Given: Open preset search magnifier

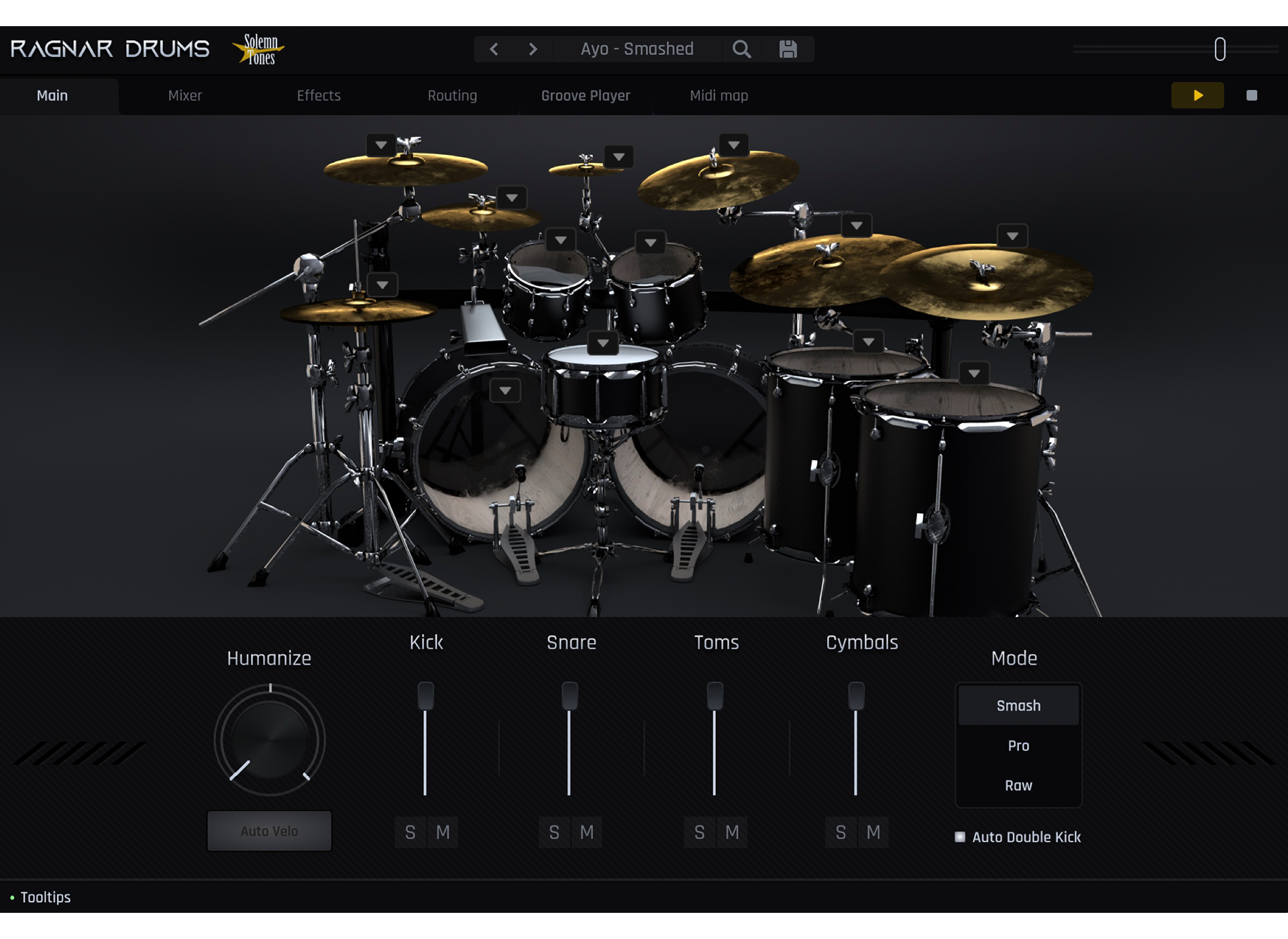Looking at the screenshot, I should [x=741, y=49].
